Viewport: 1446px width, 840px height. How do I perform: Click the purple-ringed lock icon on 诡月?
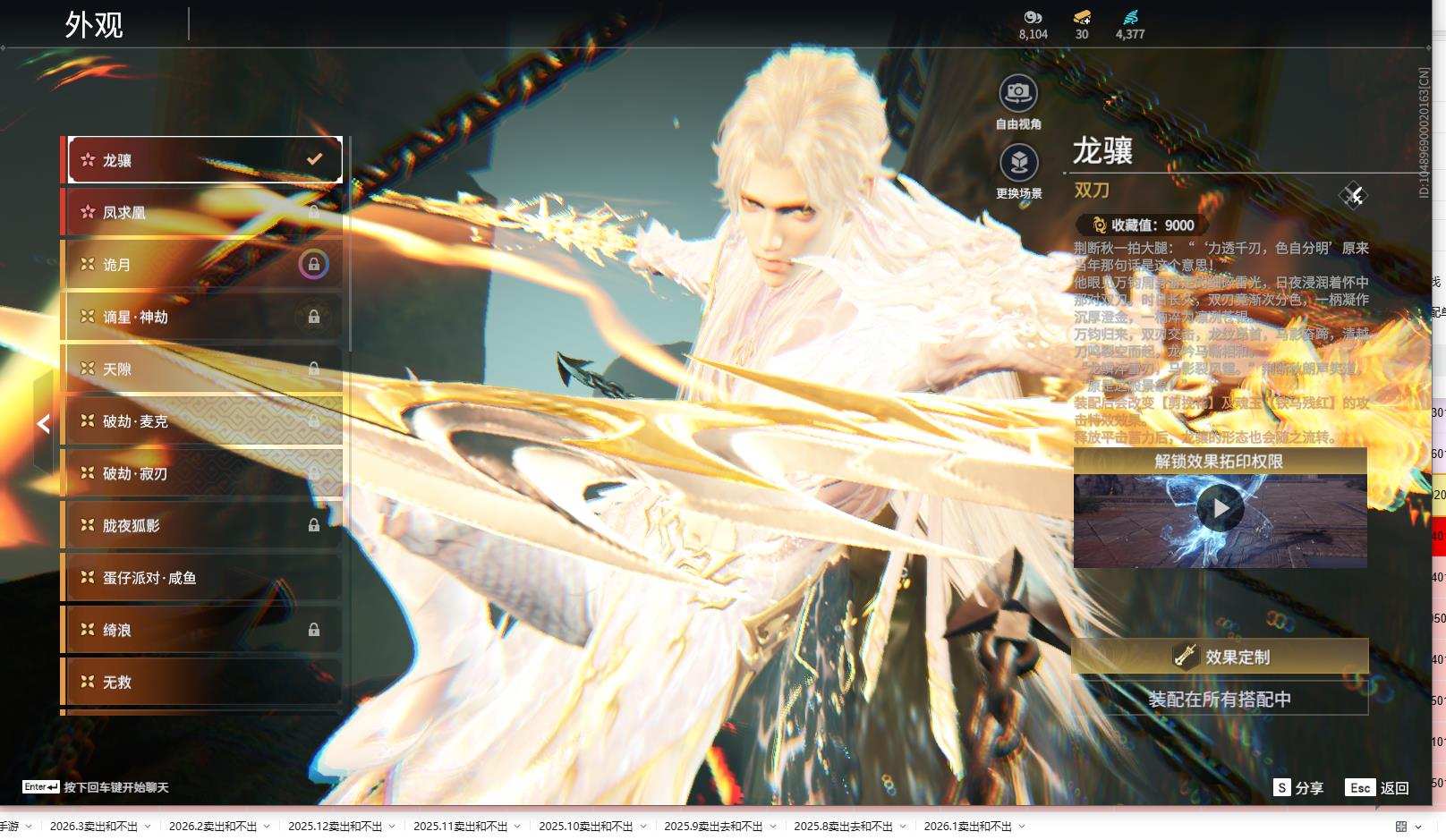tap(313, 265)
